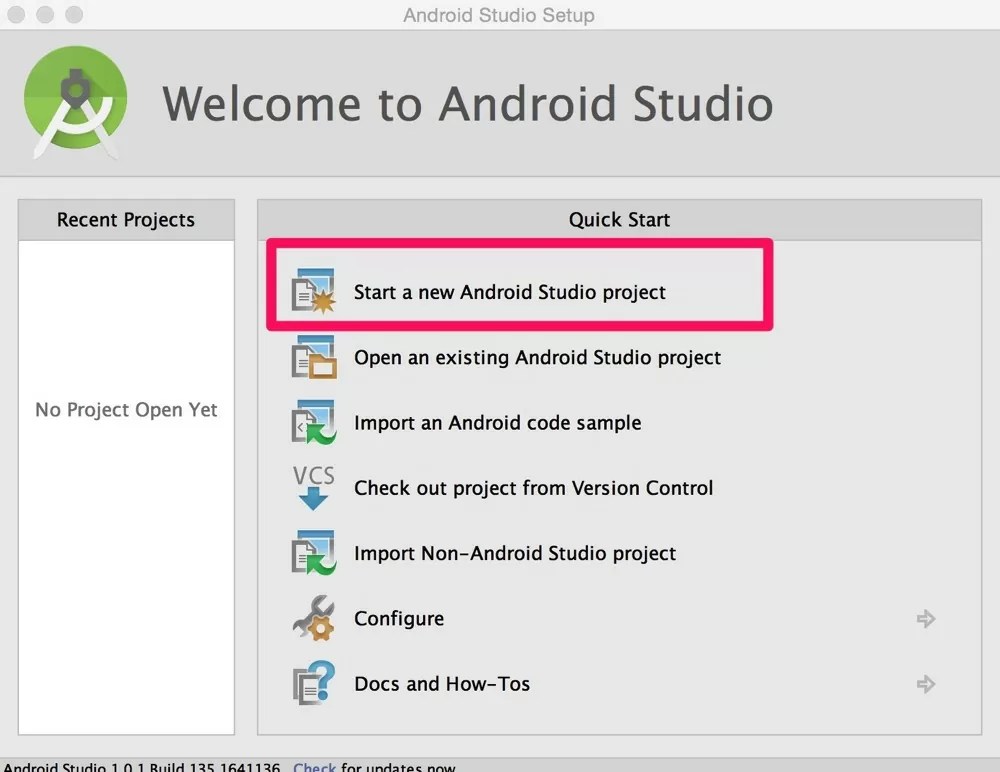Expand the Configure submenu arrow
1000x772 pixels.
point(925,618)
